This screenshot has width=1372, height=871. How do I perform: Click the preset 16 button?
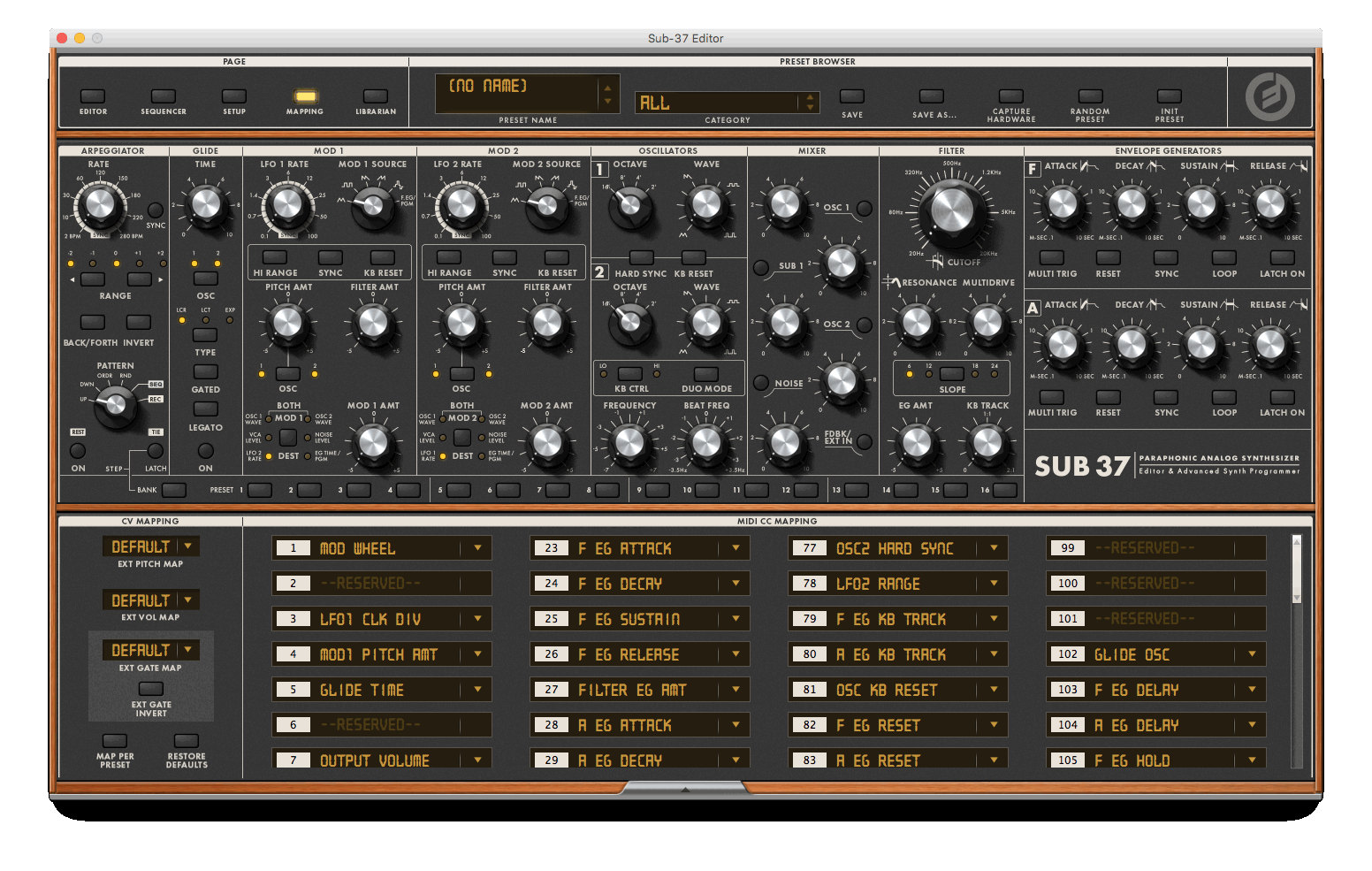pyautogui.click(x=1004, y=490)
